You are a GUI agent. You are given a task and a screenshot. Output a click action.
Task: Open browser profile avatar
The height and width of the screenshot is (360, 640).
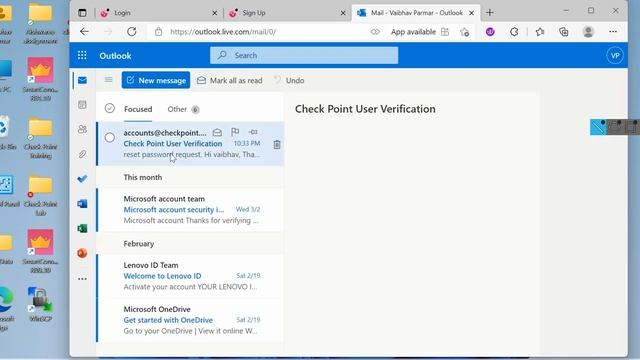click(x=588, y=31)
